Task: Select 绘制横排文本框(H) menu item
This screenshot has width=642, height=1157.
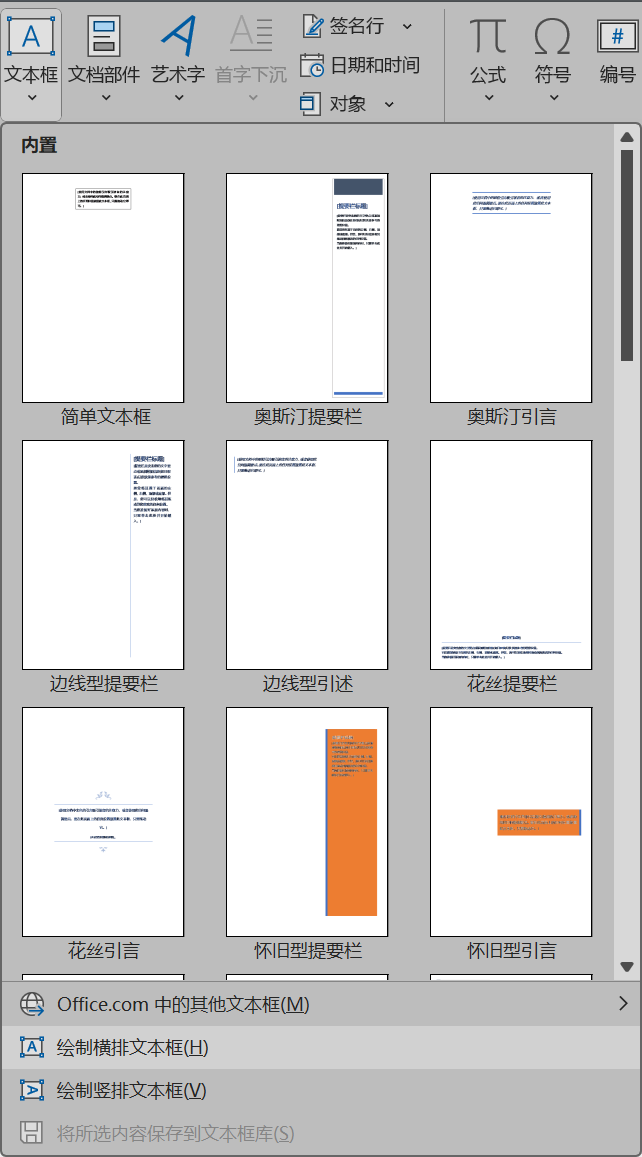Action: 320,1047
